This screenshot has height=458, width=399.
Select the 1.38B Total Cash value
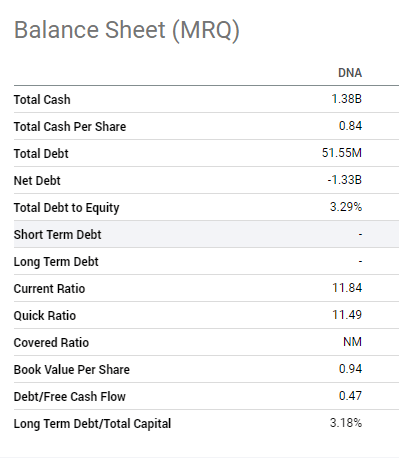[x=347, y=99]
